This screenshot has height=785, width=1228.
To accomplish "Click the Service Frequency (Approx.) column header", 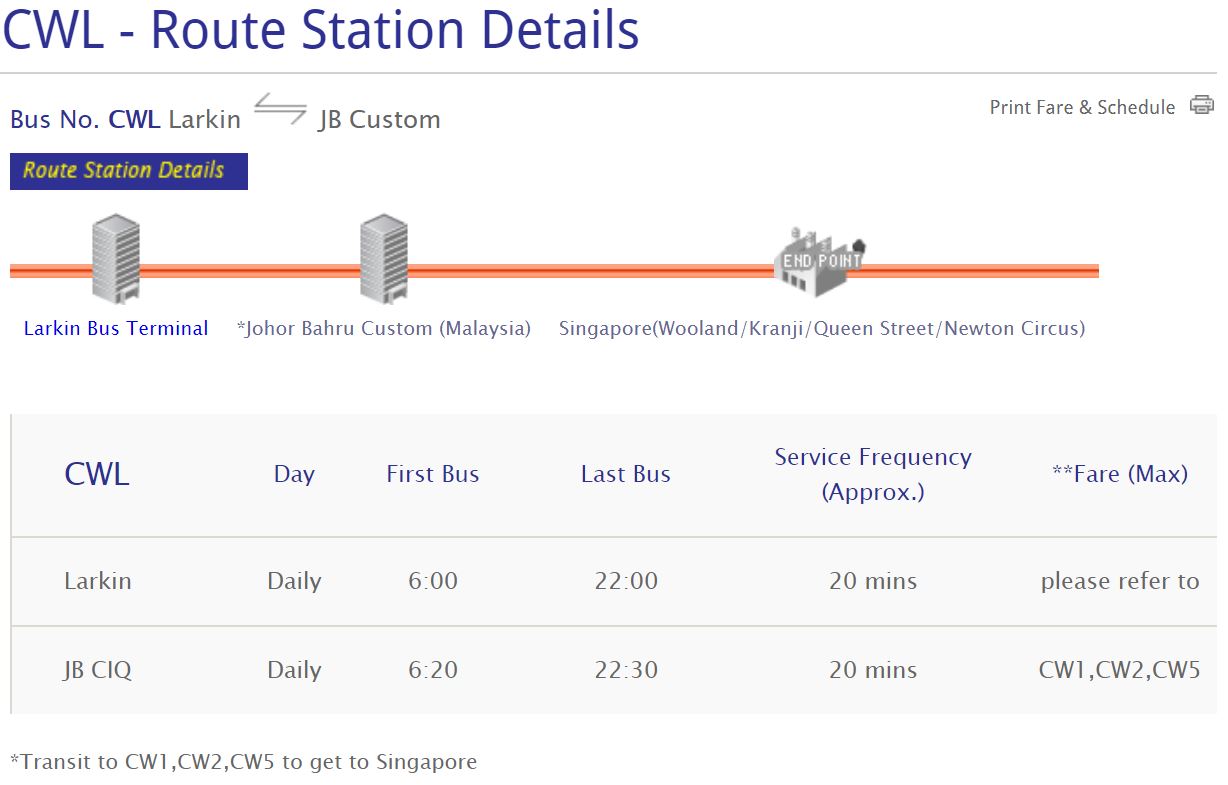I will (x=873, y=474).
